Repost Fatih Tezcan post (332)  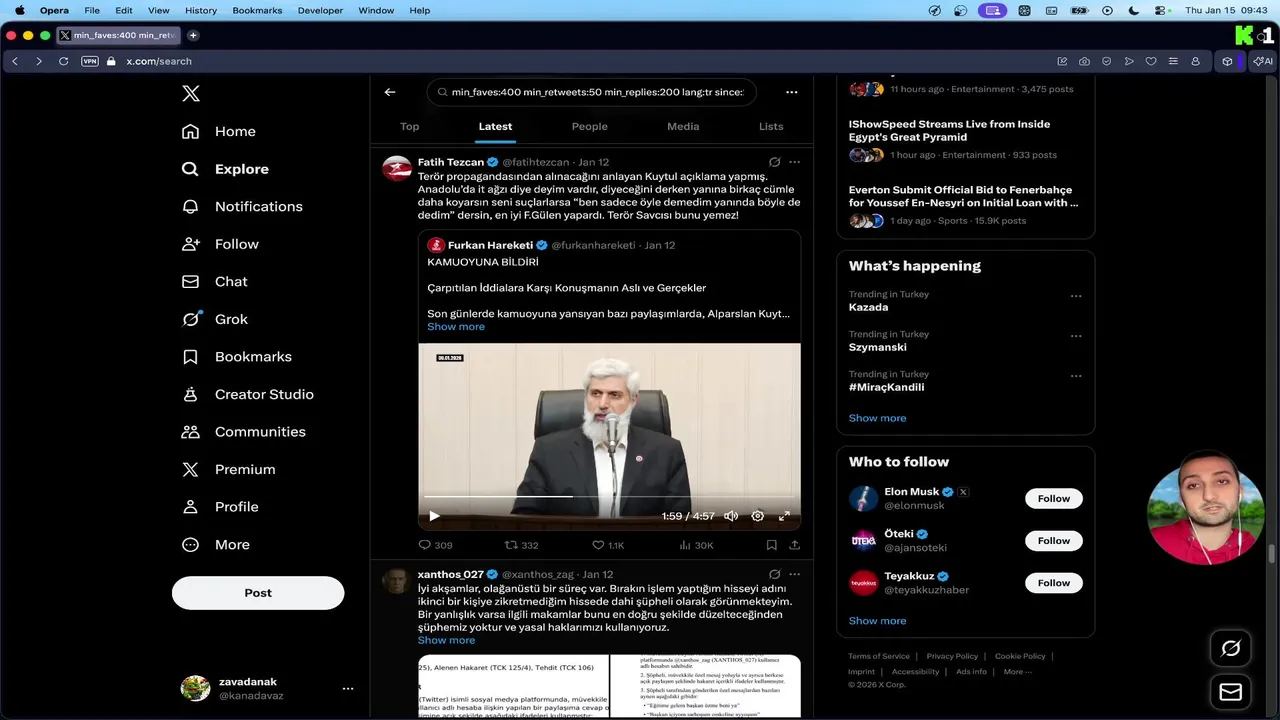[x=521, y=545]
